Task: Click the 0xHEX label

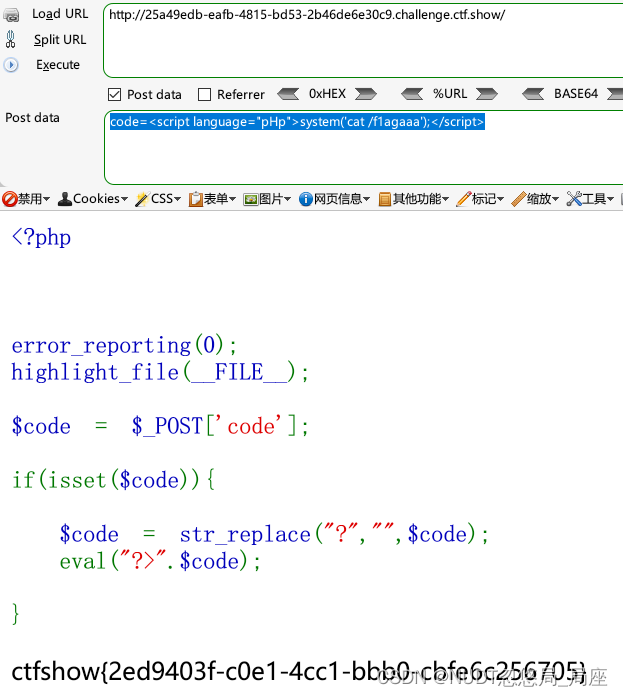Action: pos(327,94)
